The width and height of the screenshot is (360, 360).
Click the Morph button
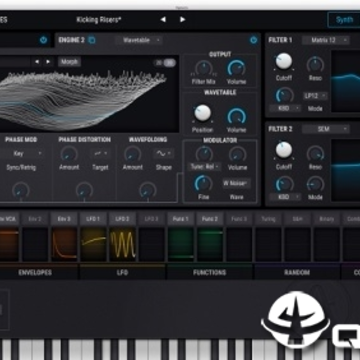tap(69, 62)
